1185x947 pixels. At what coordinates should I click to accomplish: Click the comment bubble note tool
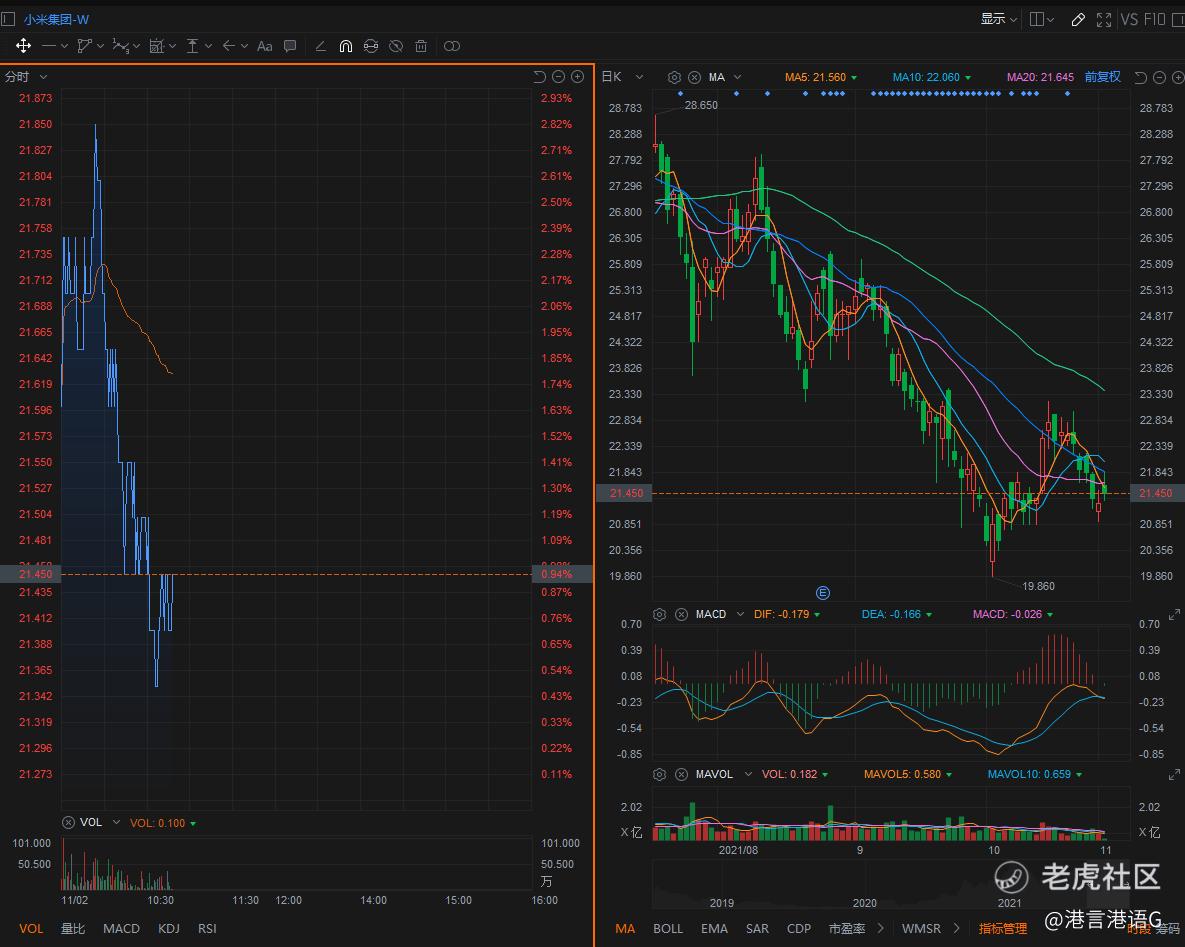(x=290, y=46)
